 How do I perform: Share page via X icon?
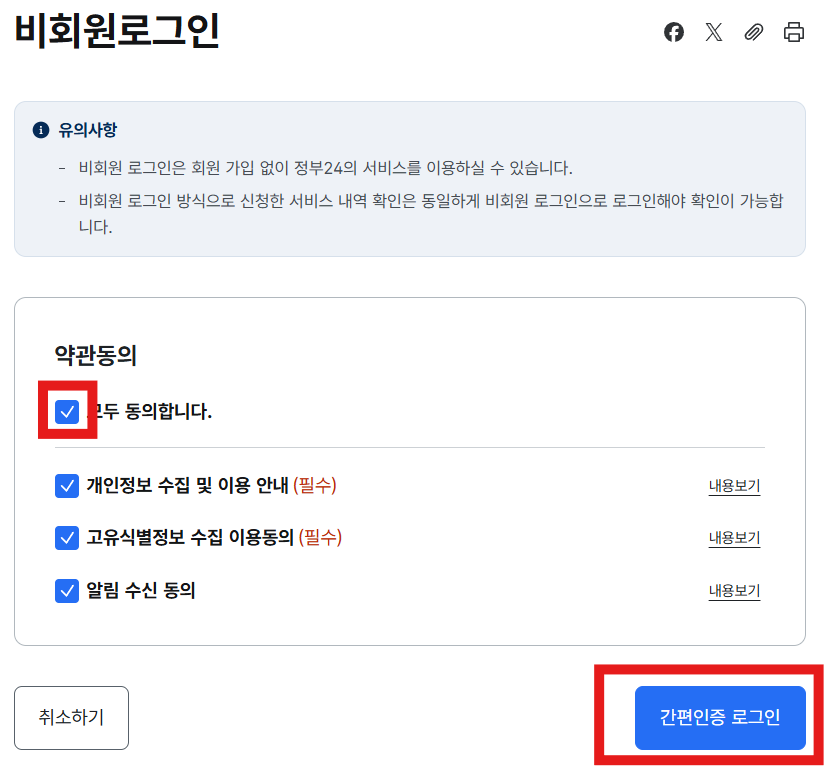[714, 32]
